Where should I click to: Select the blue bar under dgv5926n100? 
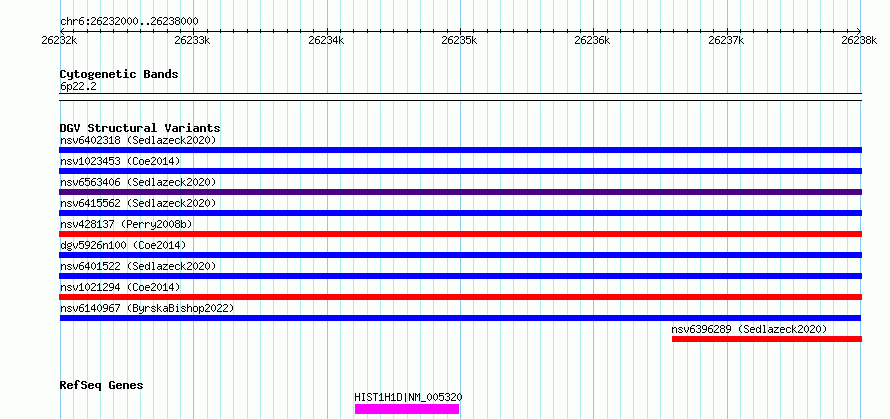pyautogui.click(x=460, y=255)
